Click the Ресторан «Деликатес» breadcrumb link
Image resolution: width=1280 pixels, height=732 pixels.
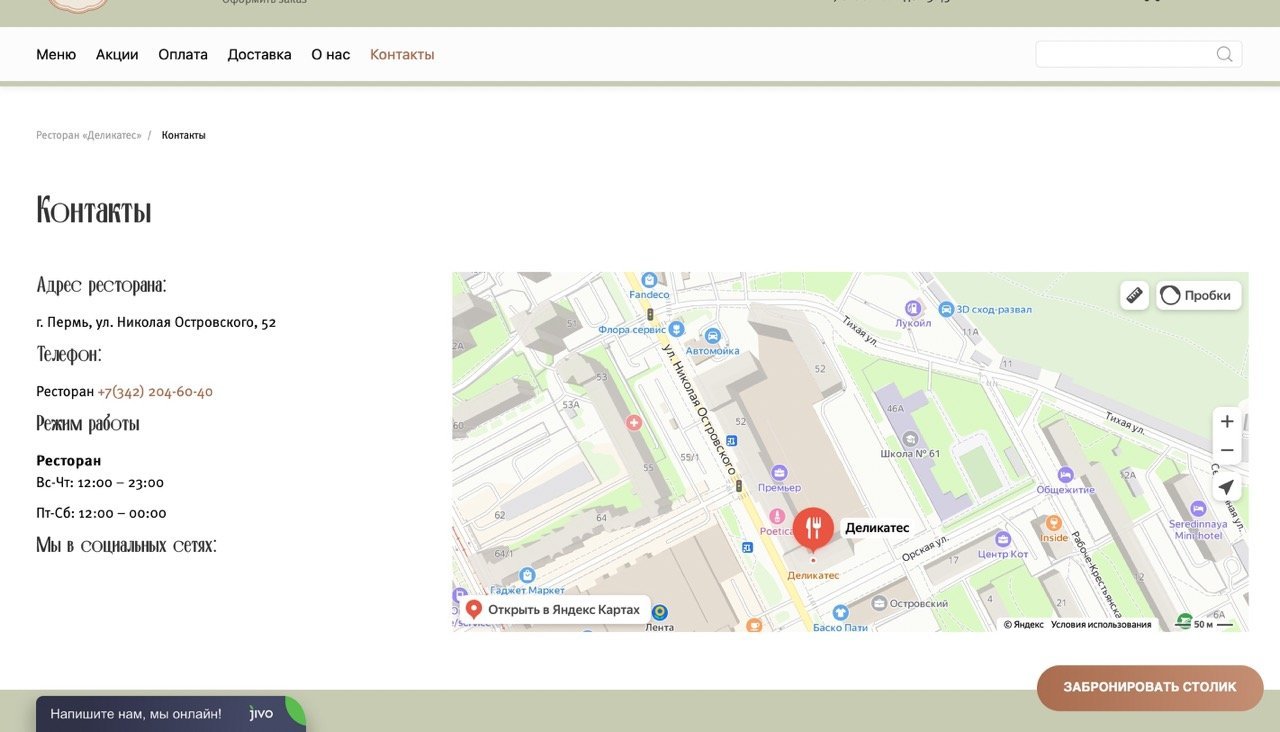[x=89, y=135]
